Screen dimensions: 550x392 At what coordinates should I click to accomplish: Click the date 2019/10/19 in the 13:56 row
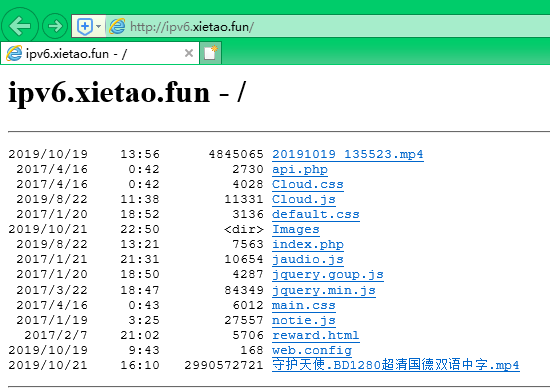click(x=48, y=154)
